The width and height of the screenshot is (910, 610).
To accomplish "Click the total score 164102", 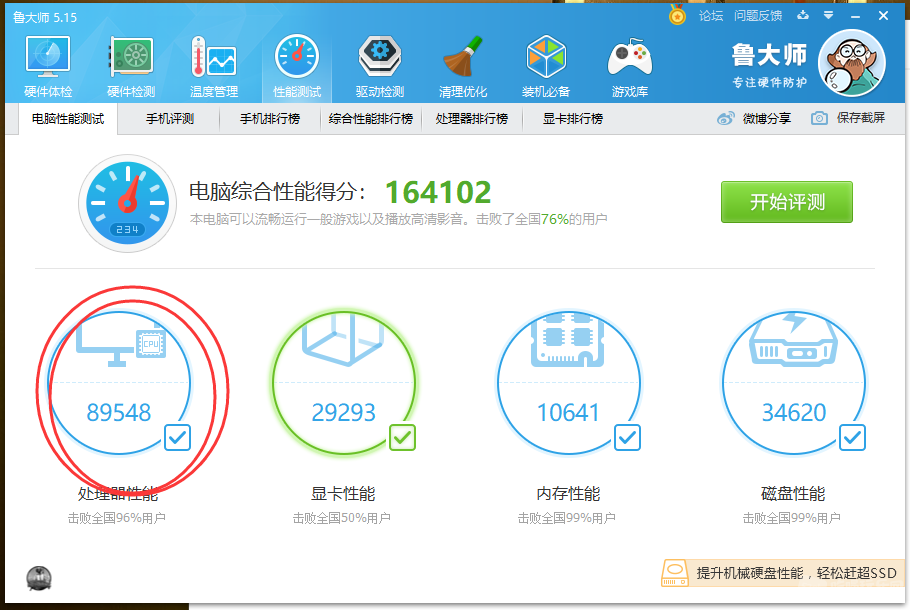I will 438,192.
